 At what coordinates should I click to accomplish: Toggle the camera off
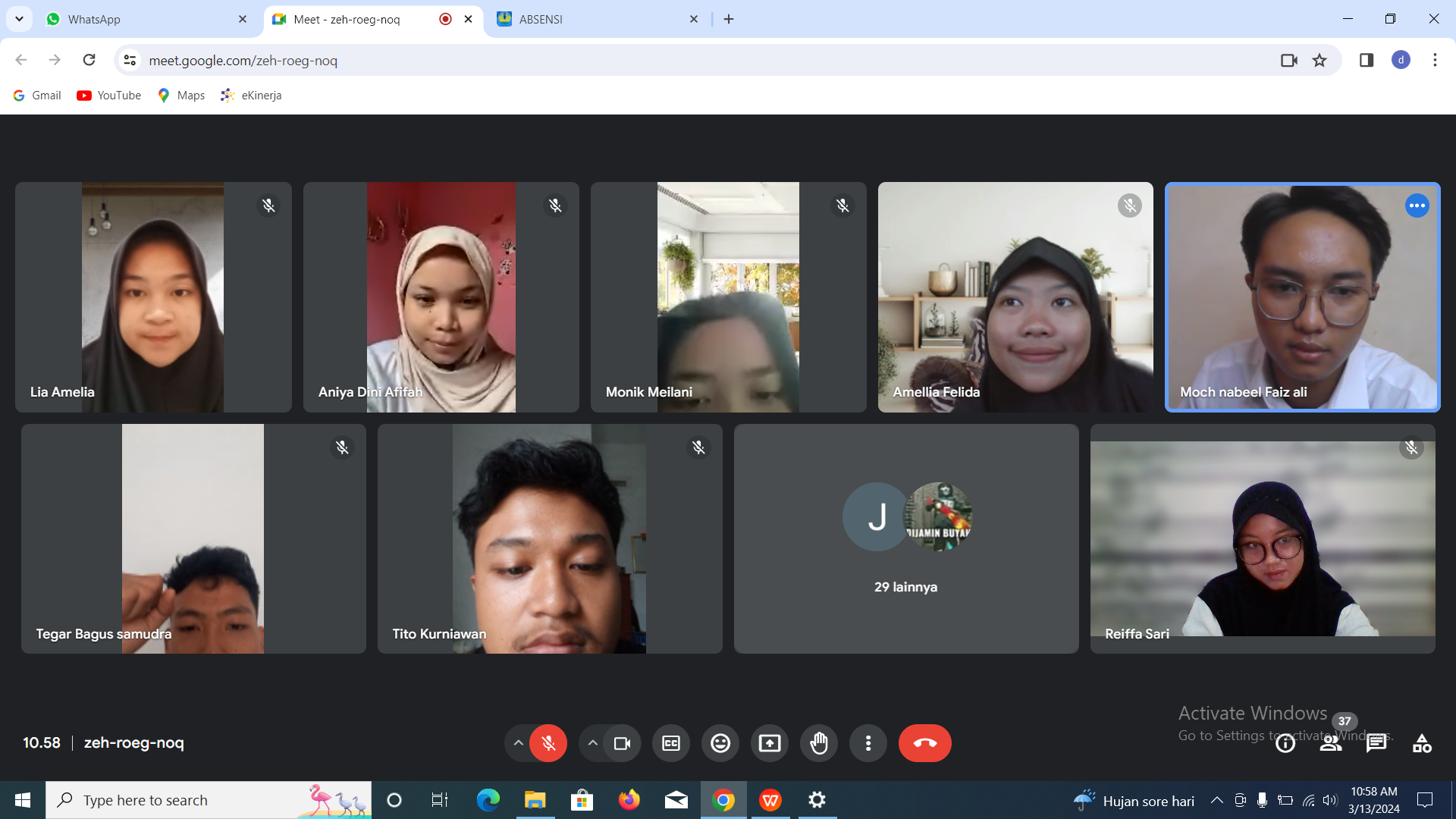[x=622, y=743]
